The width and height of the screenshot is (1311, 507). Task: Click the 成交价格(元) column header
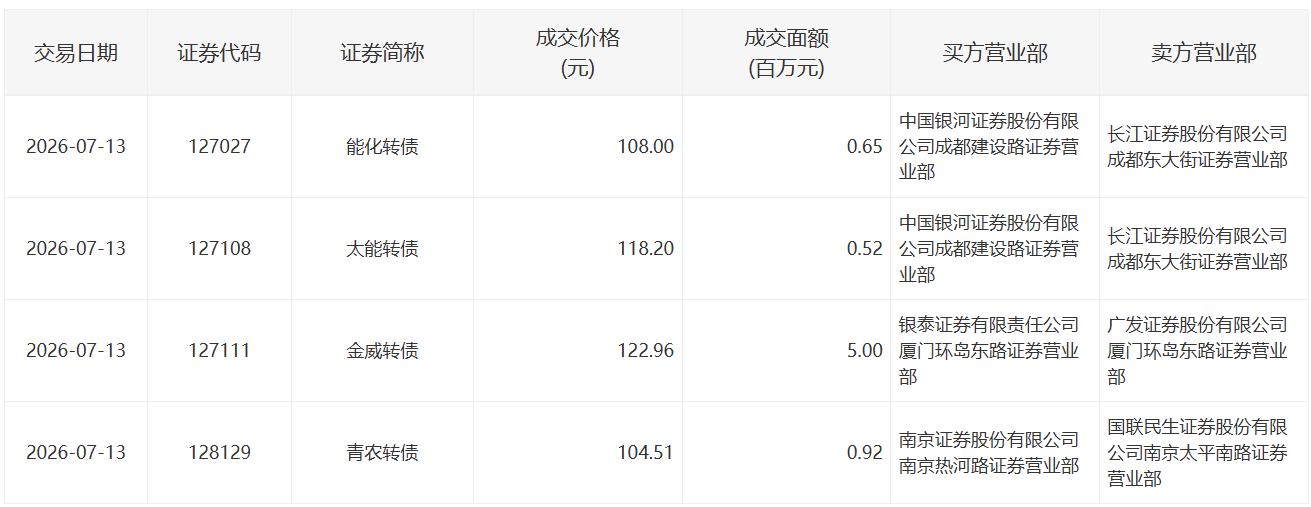click(x=578, y=53)
